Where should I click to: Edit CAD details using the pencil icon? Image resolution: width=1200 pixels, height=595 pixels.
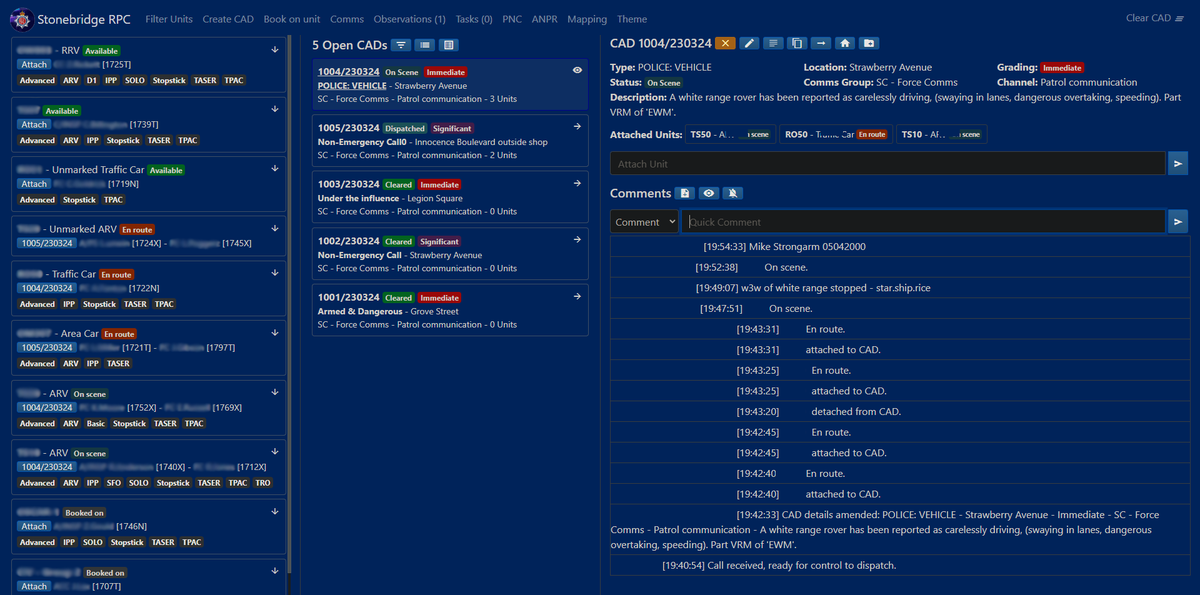[749, 43]
